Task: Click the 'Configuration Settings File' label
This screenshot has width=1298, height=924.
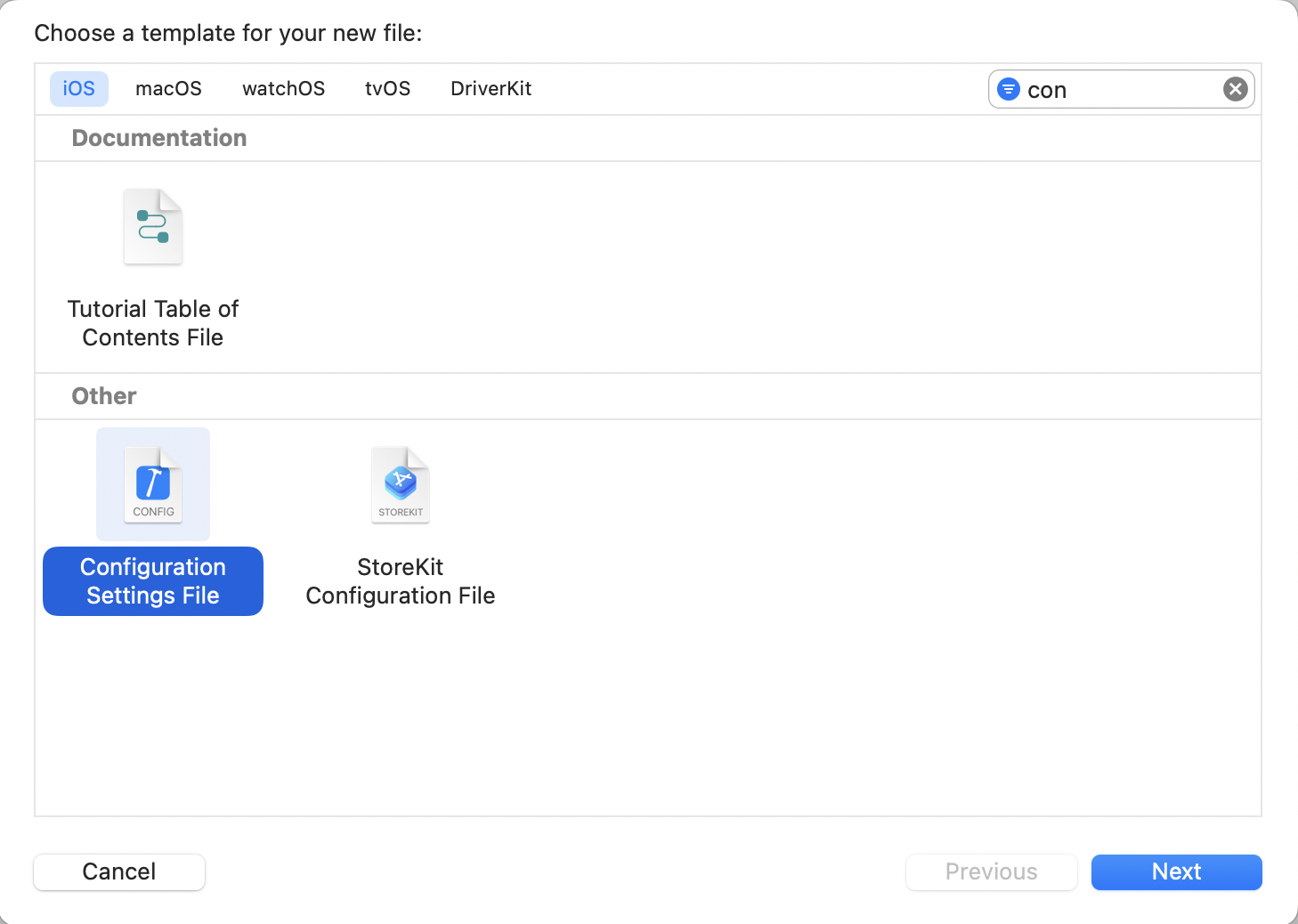Action: pos(153,581)
